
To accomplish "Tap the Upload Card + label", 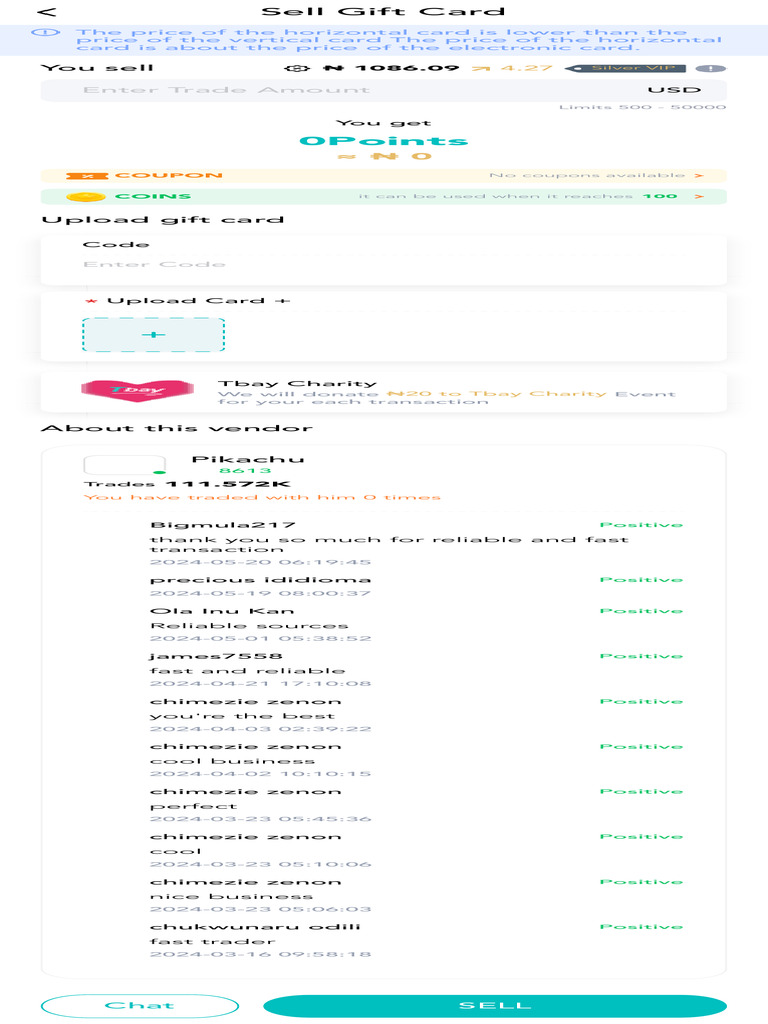I will pyautogui.click(x=199, y=301).
